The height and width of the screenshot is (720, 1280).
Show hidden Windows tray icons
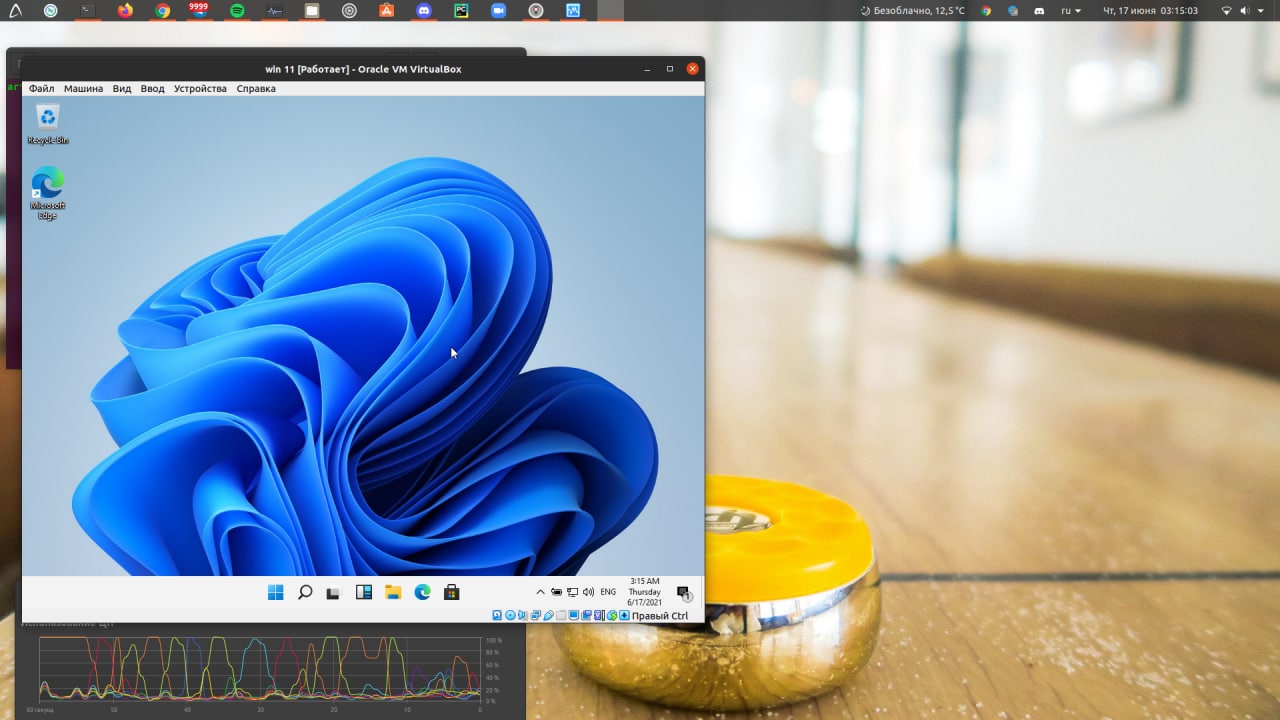541,592
